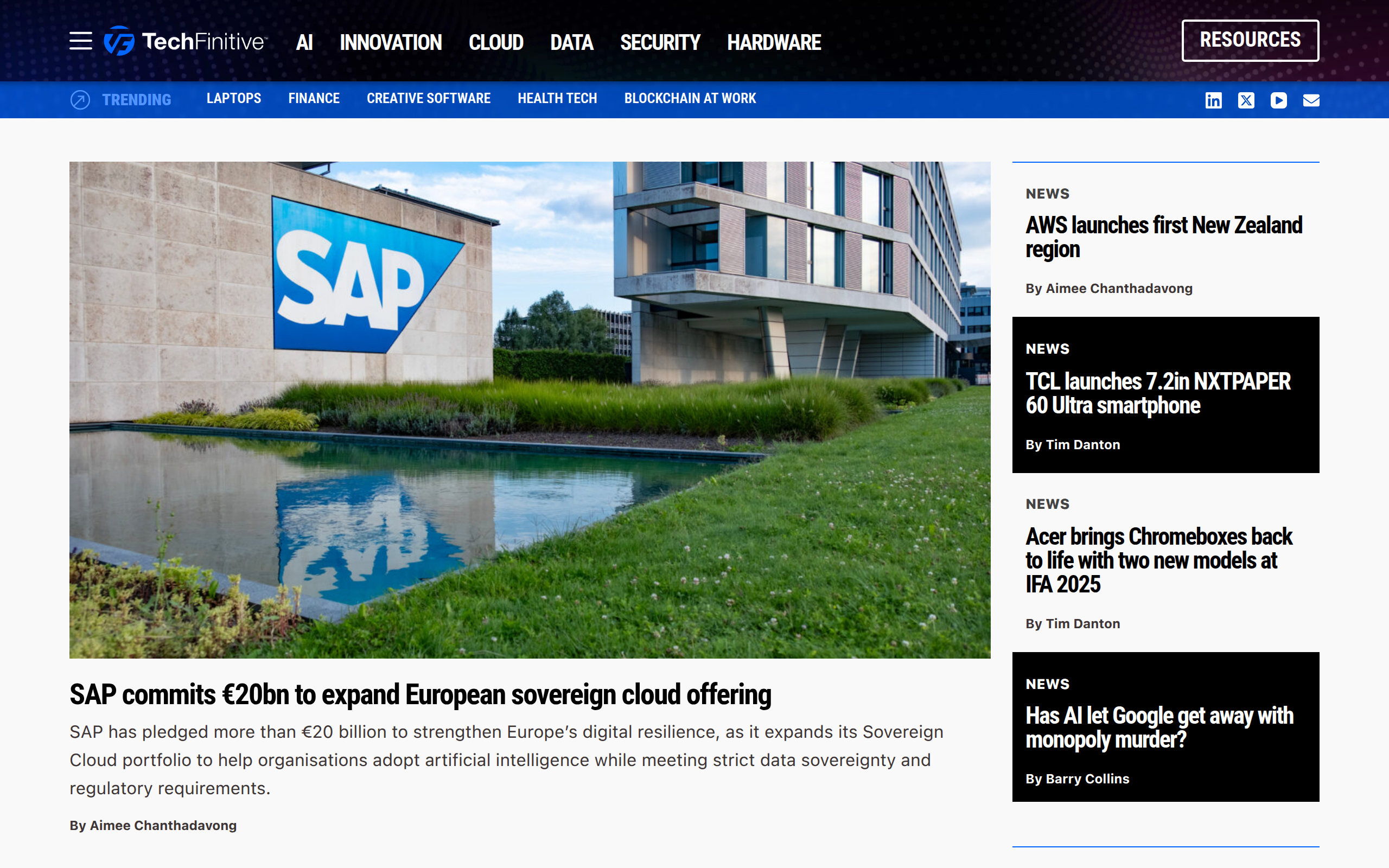Viewport: 1389px width, 868px height.
Task: Open the YouTube social icon
Action: click(1279, 100)
